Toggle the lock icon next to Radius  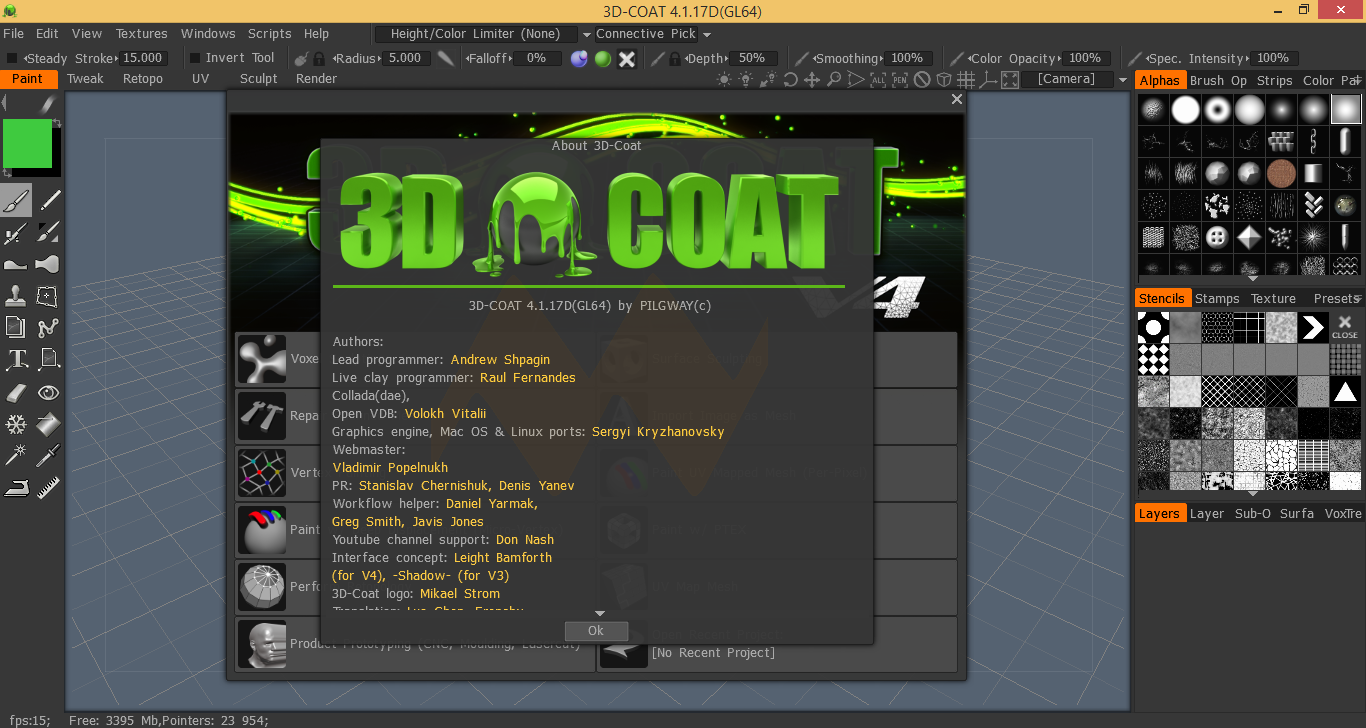tap(318, 57)
